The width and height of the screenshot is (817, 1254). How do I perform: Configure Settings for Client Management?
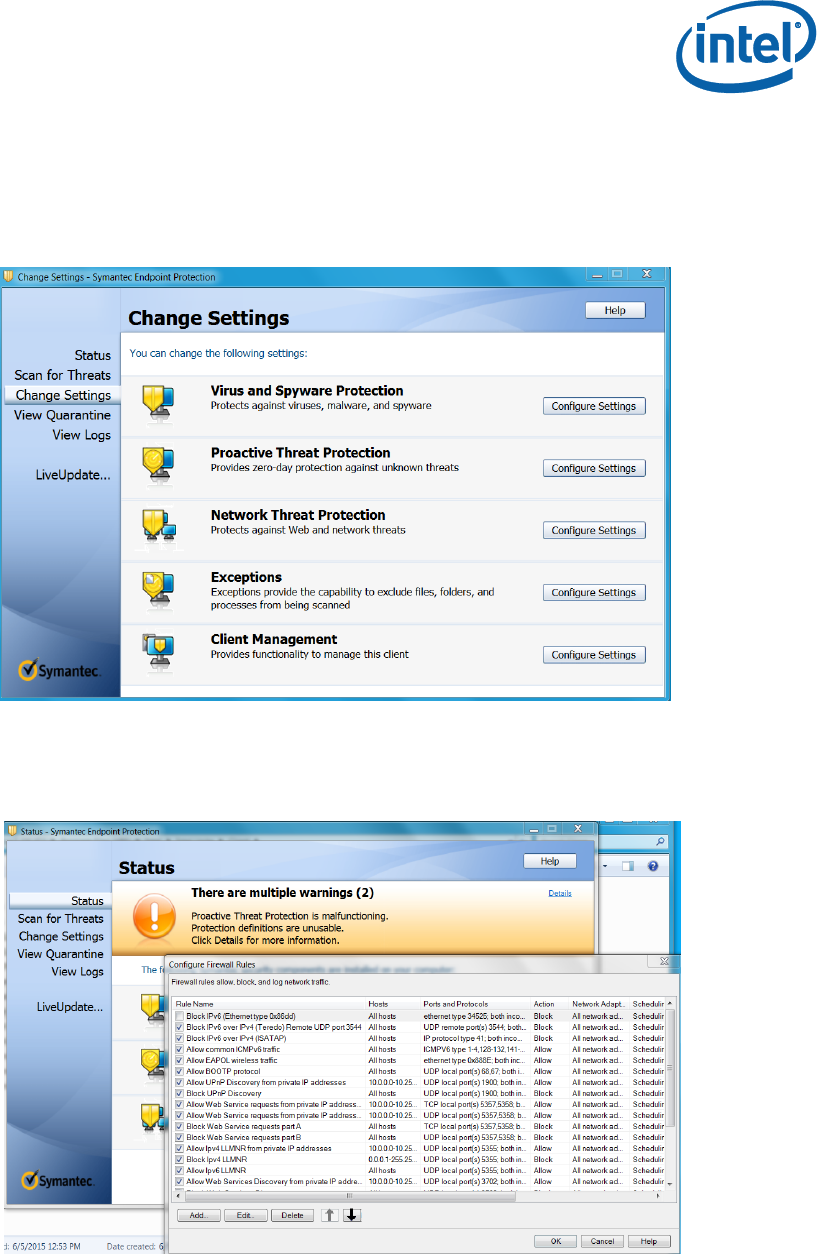pos(594,655)
